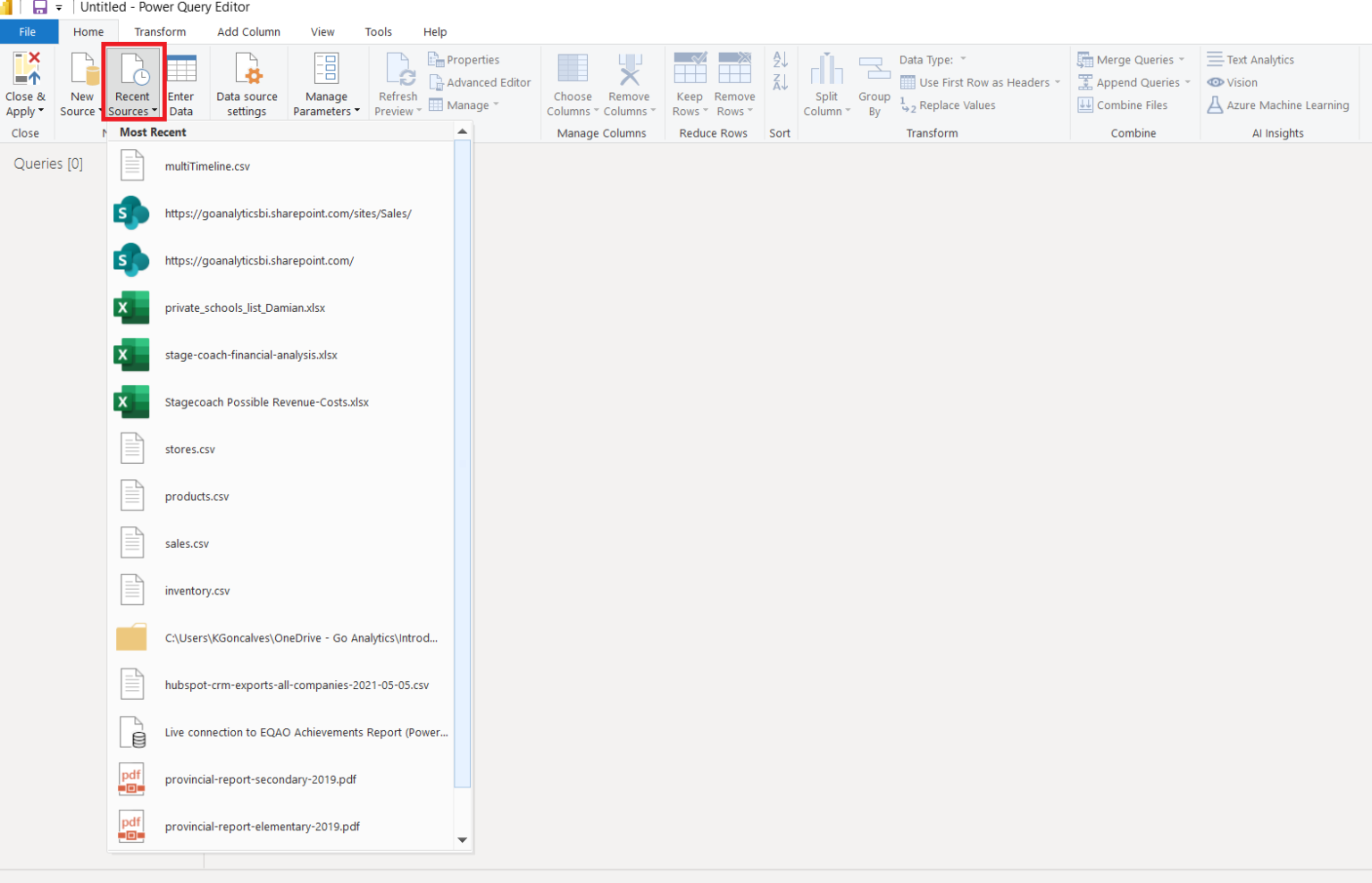Sort ascending with the A-Z icon
Viewport: 1372px width, 883px height.
tap(780, 60)
